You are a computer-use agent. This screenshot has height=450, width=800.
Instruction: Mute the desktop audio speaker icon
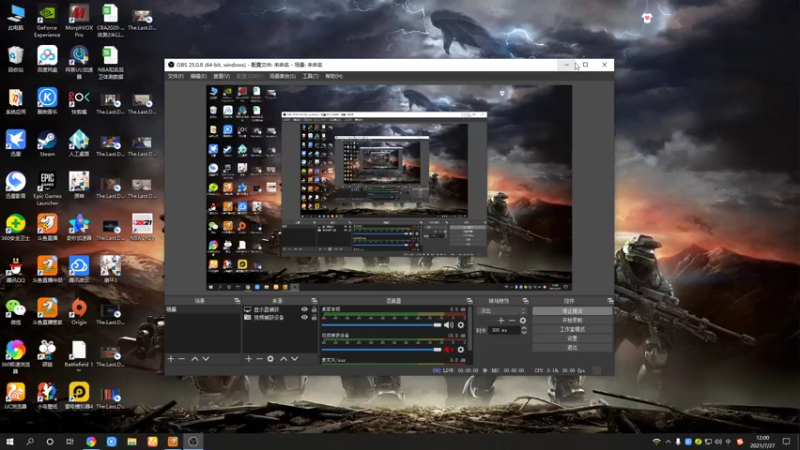pos(448,325)
